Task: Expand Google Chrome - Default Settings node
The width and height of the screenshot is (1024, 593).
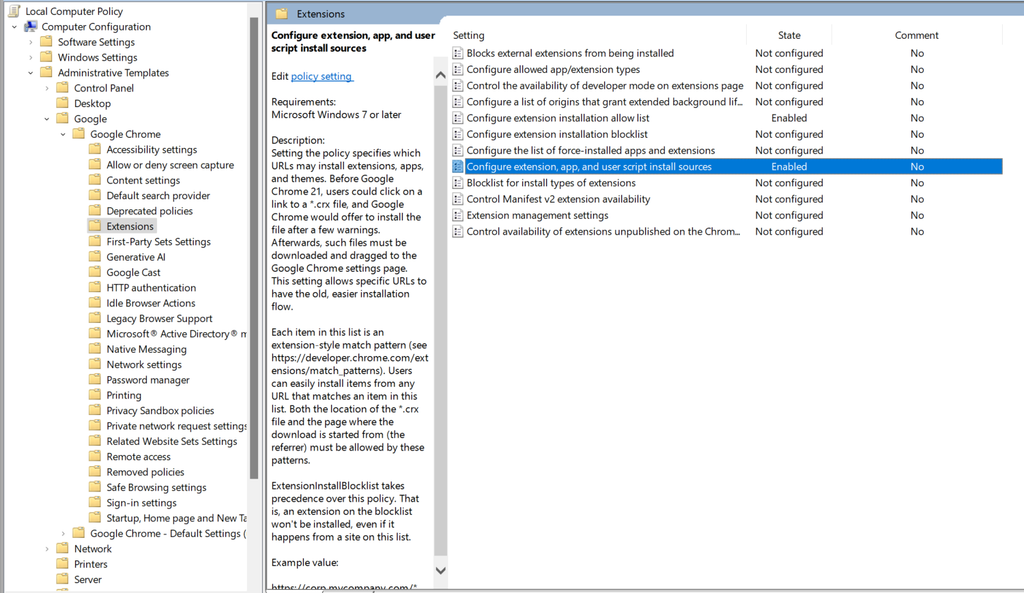Action: pyautogui.click(x=63, y=534)
